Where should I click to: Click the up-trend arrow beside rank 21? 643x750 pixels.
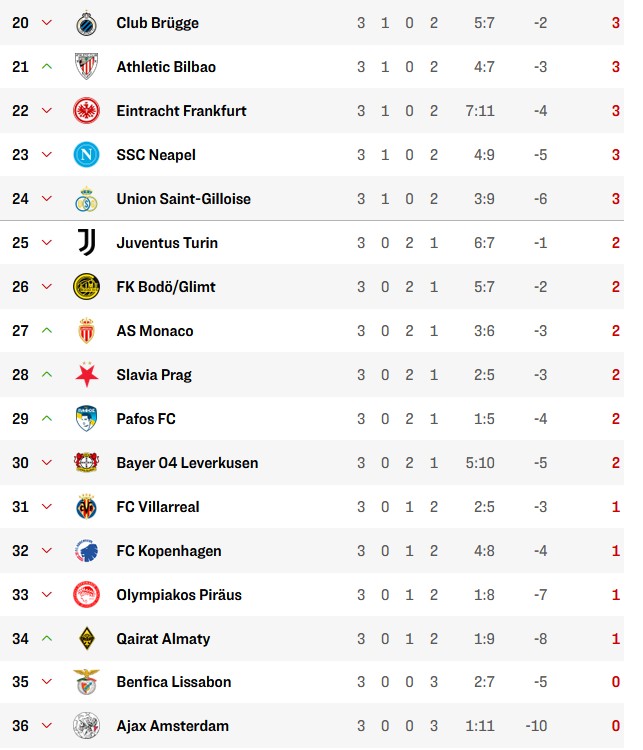tap(47, 67)
